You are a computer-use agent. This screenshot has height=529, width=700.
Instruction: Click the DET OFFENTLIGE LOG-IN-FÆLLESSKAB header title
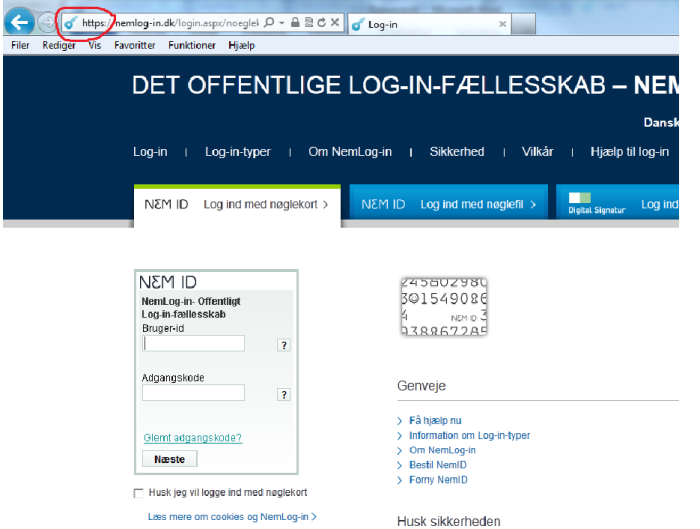coord(405,85)
